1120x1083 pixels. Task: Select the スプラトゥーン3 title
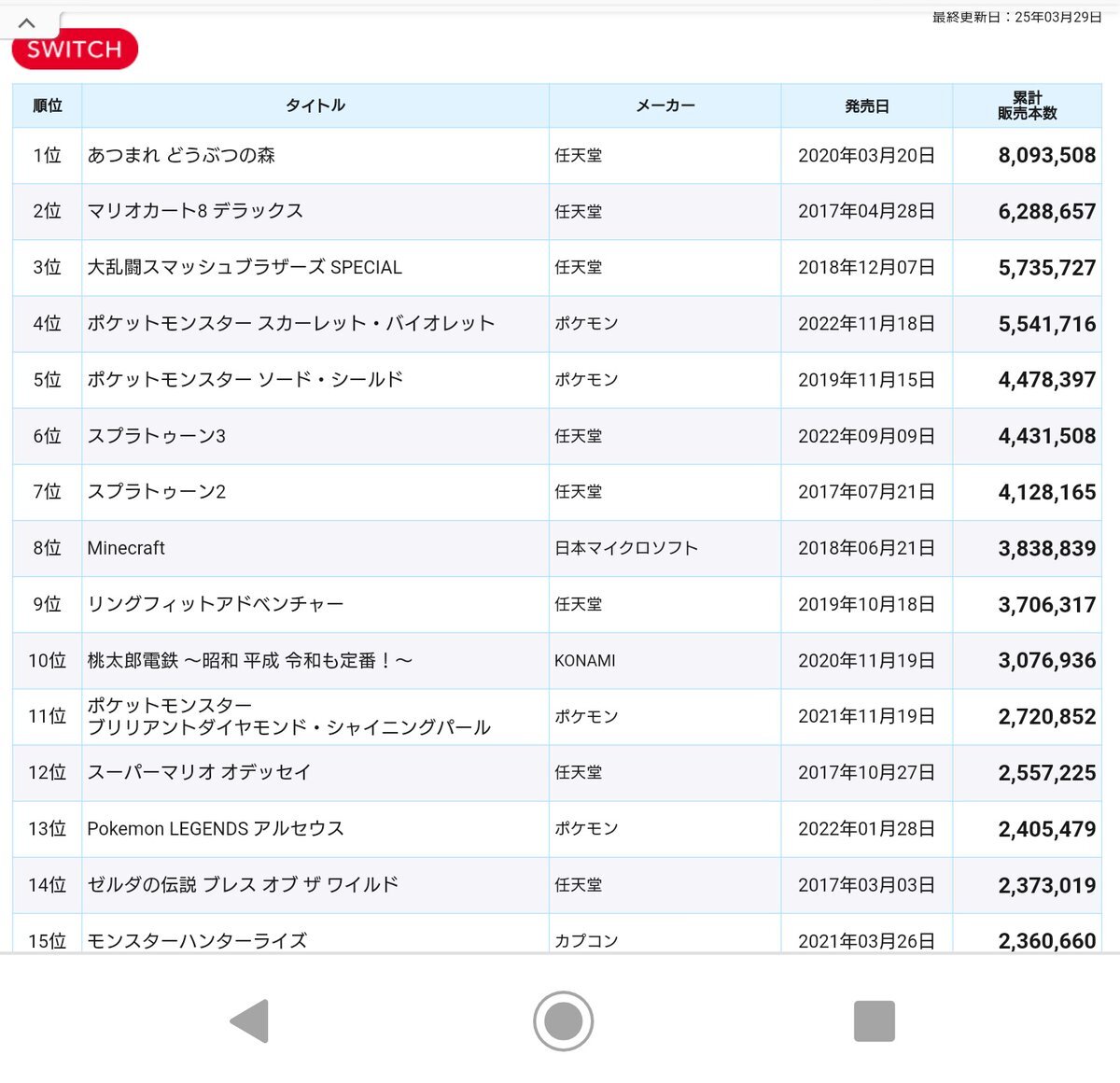(x=157, y=436)
